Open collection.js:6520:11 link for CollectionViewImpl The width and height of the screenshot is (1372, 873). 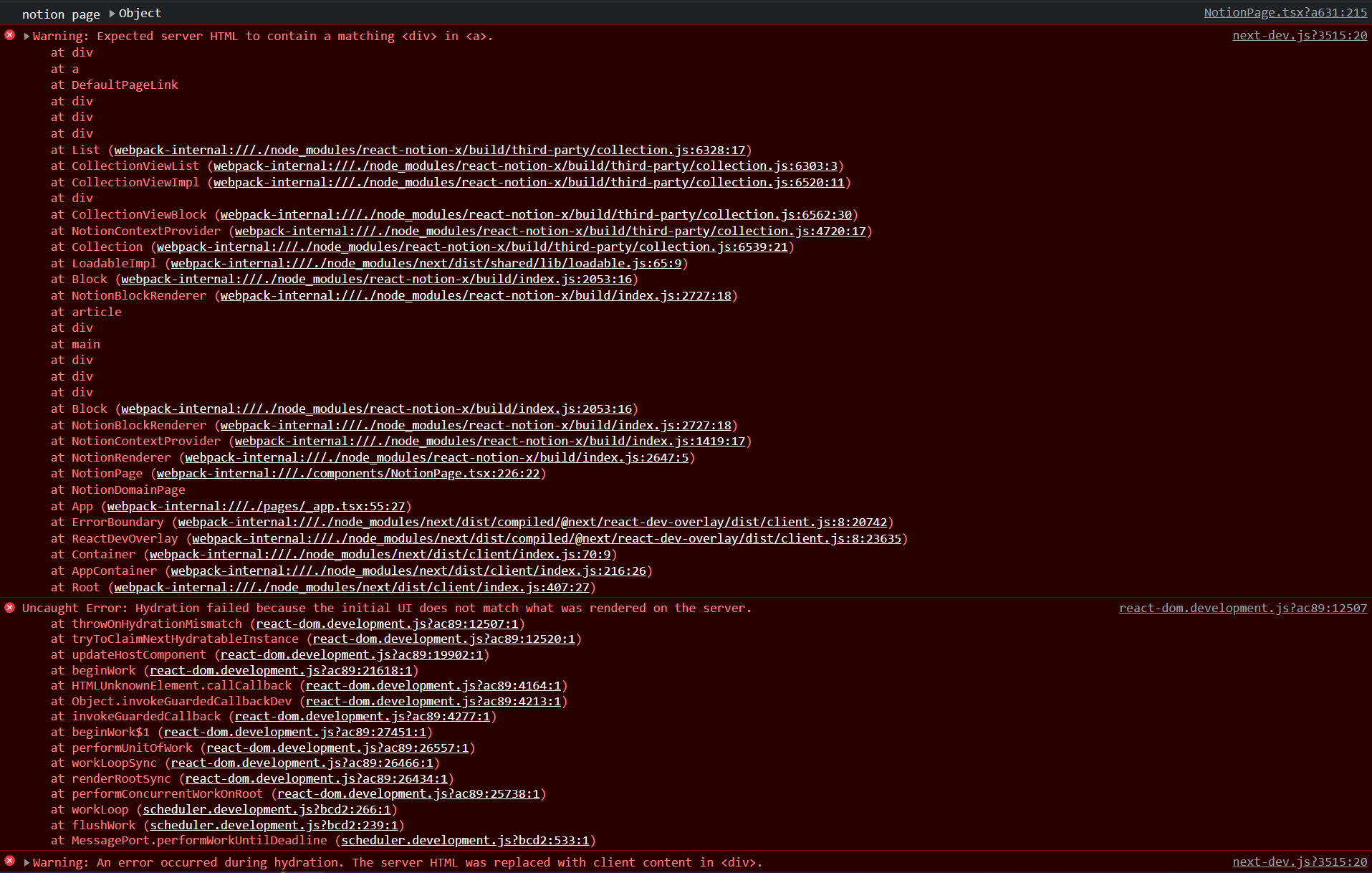[x=529, y=182]
